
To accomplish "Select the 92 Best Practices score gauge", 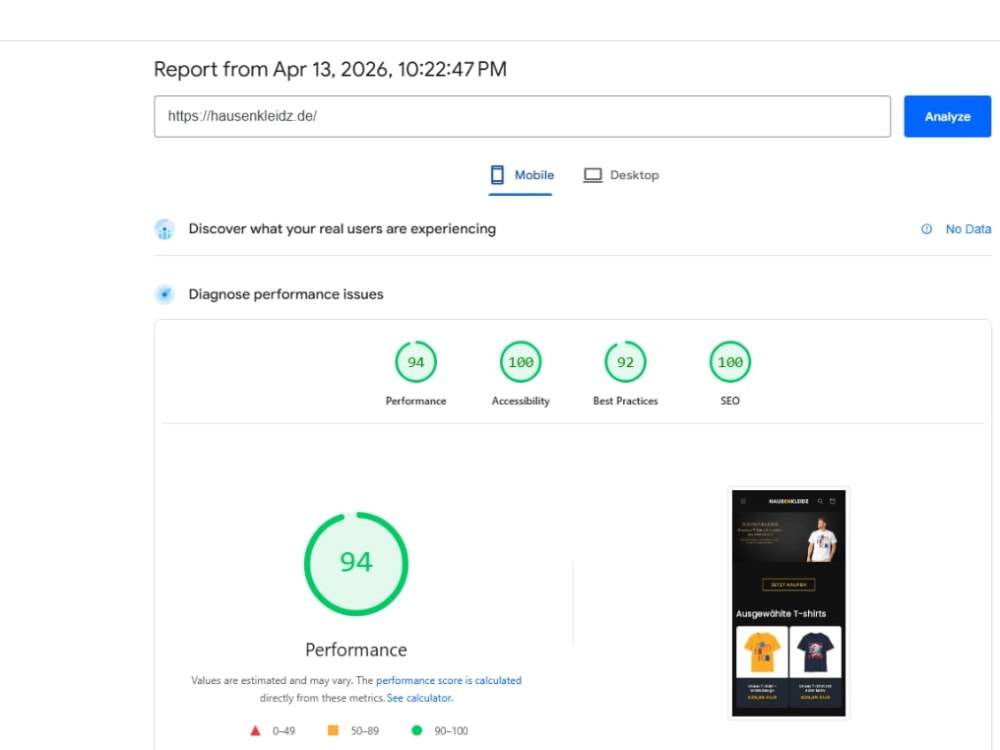I will click(x=625, y=362).
